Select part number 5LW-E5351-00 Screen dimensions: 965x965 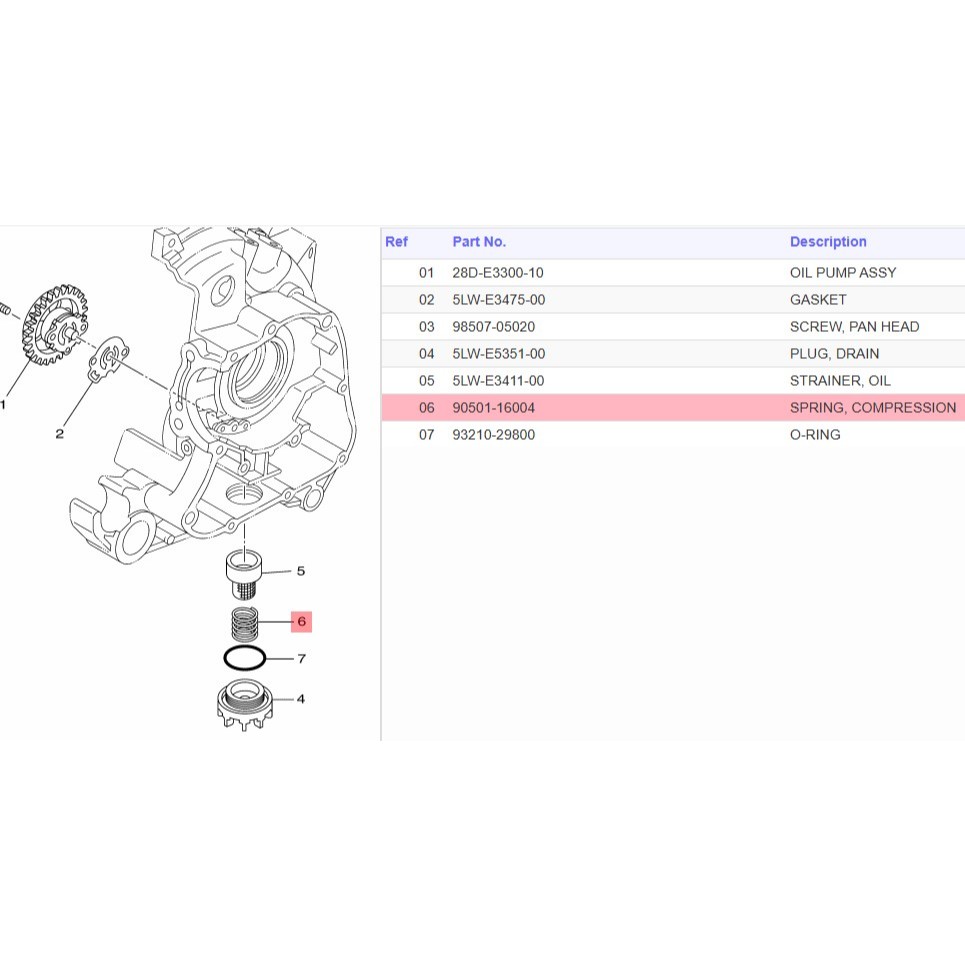(499, 354)
